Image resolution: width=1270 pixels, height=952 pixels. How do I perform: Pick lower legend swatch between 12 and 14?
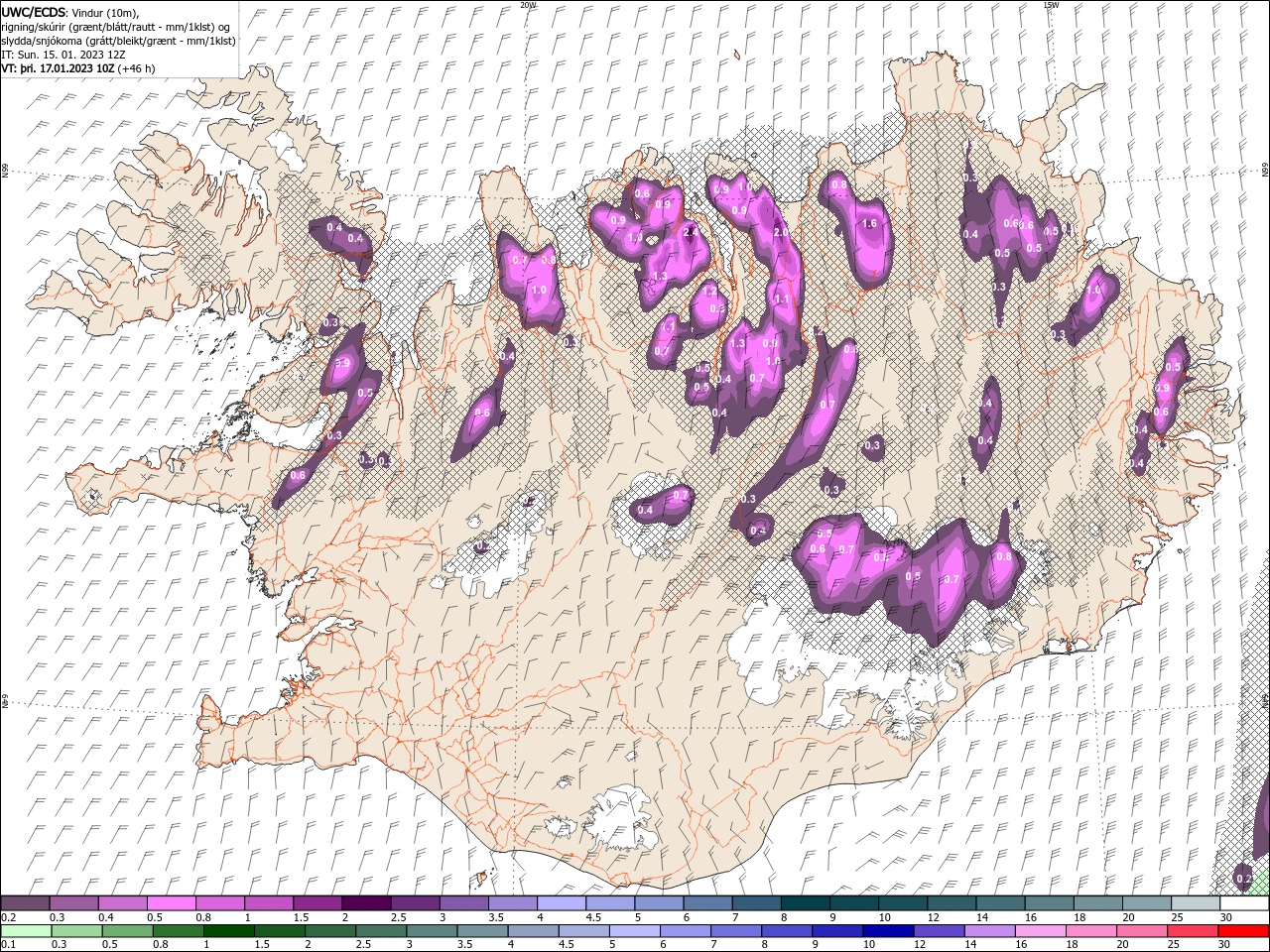[940, 931]
